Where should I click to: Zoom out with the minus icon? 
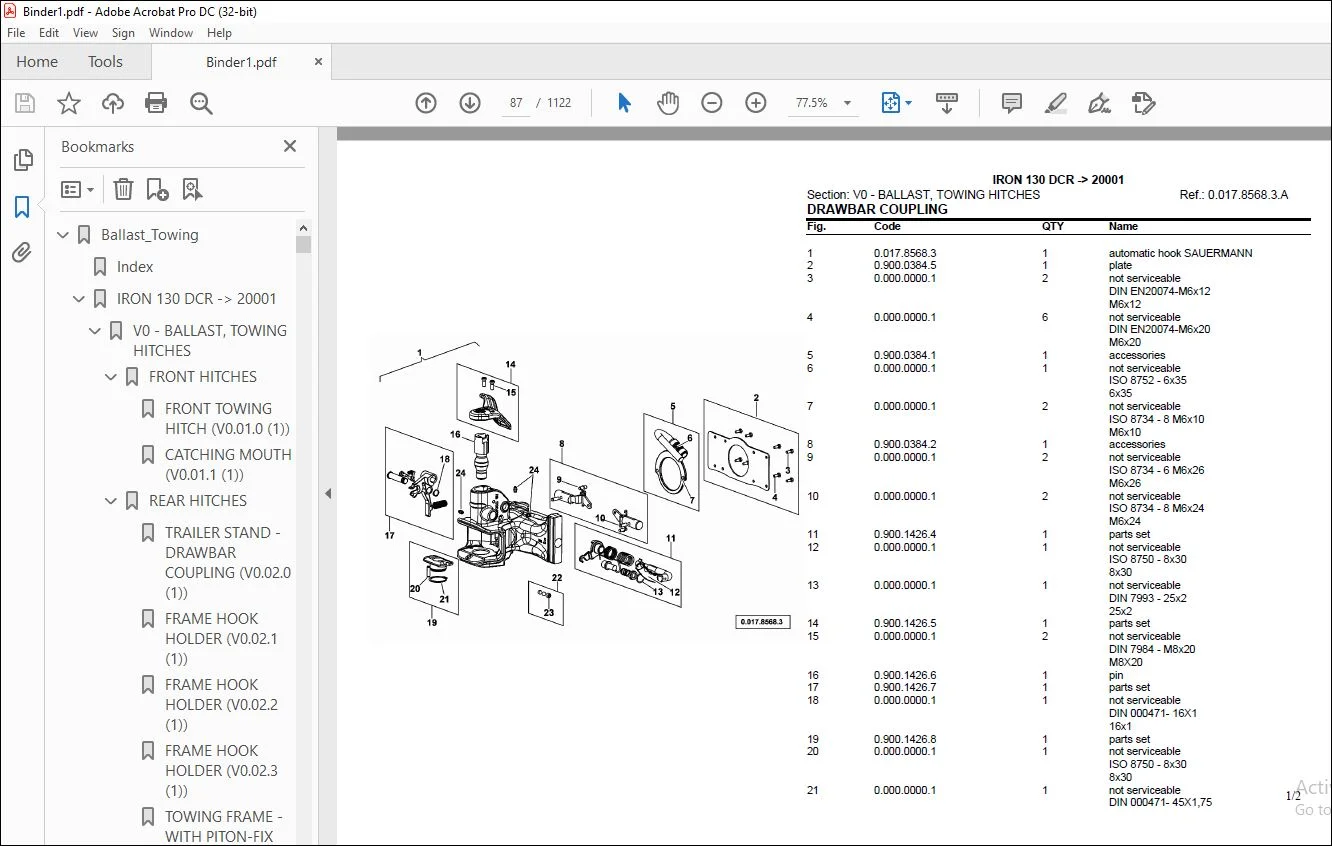coord(712,103)
